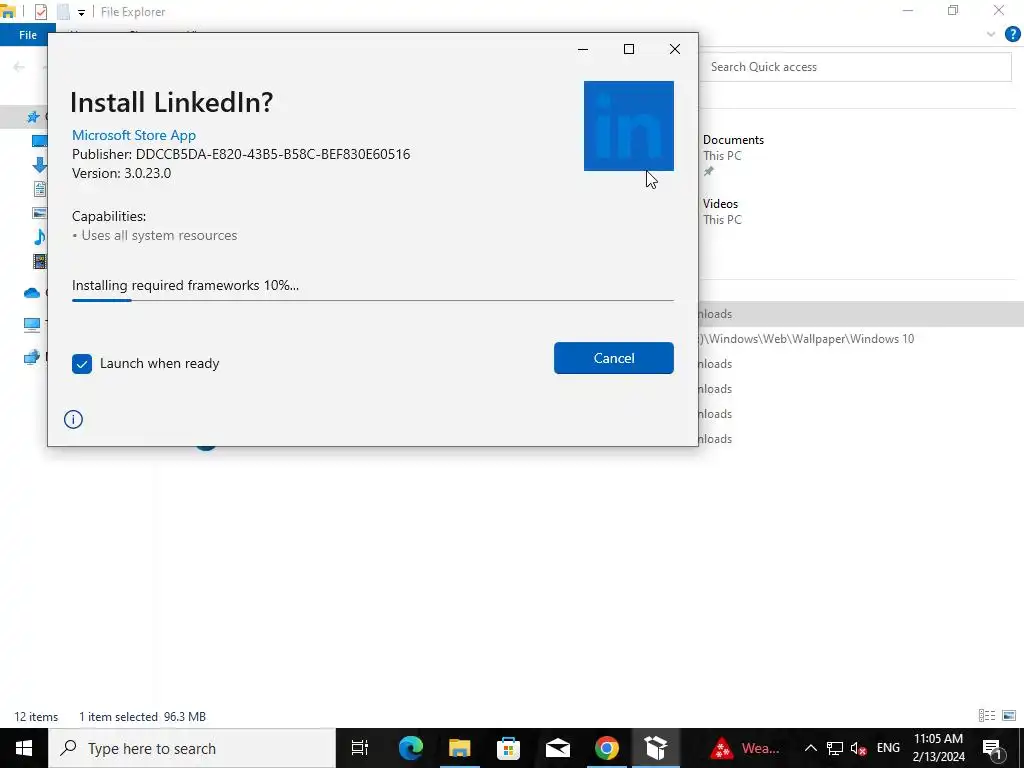Launch Google Chrome from taskbar
Image resolution: width=1024 pixels, height=768 pixels.
coord(607,748)
